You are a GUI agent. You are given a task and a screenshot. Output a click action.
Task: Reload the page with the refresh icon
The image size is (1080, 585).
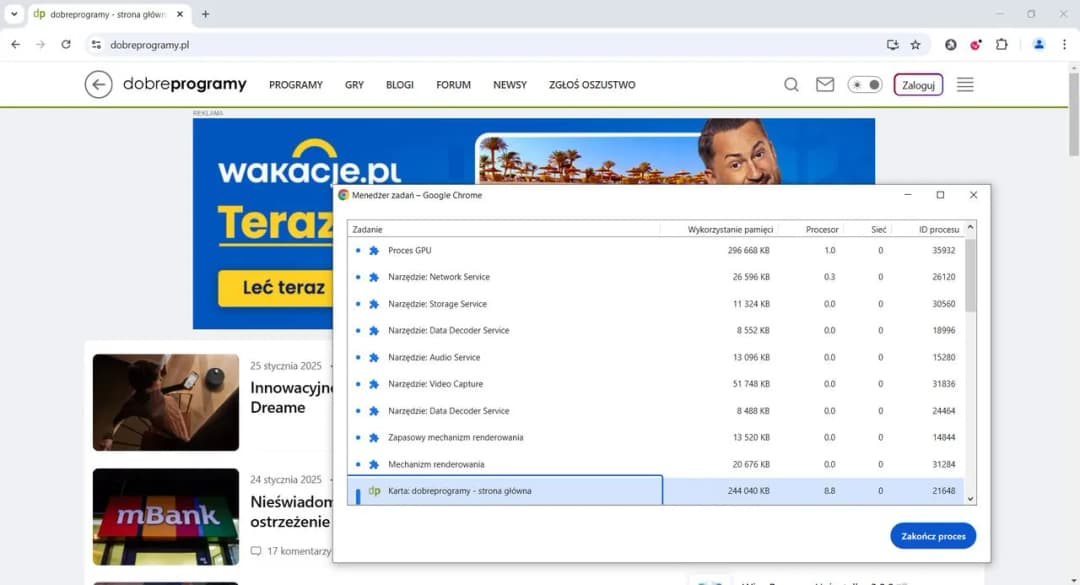(x=66, y=45)
